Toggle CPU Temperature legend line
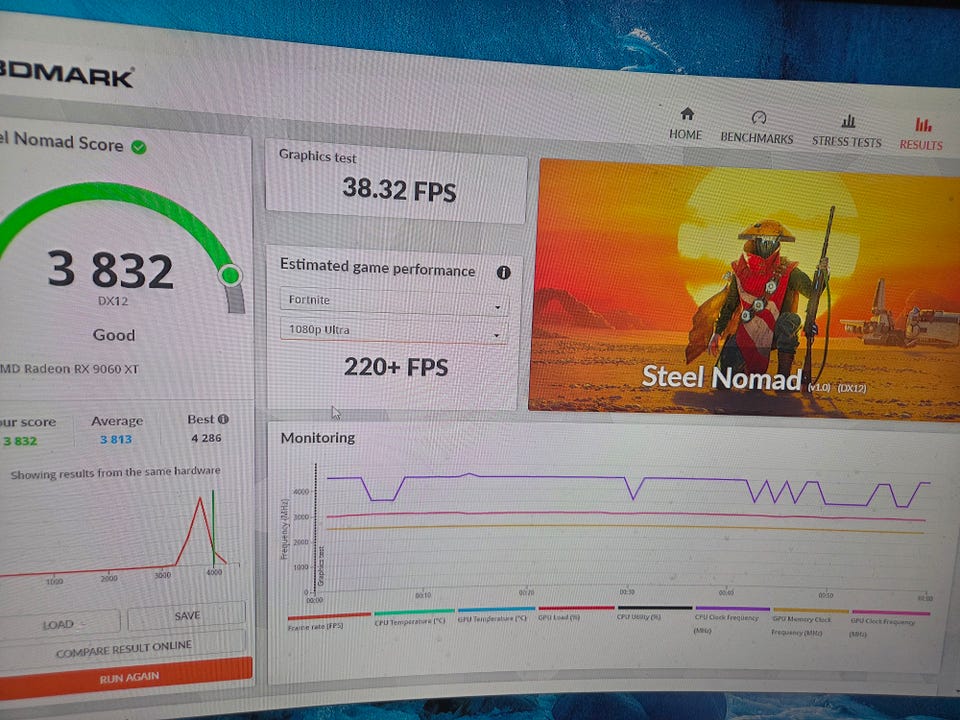The image size is (960, 720). [414, 612]
